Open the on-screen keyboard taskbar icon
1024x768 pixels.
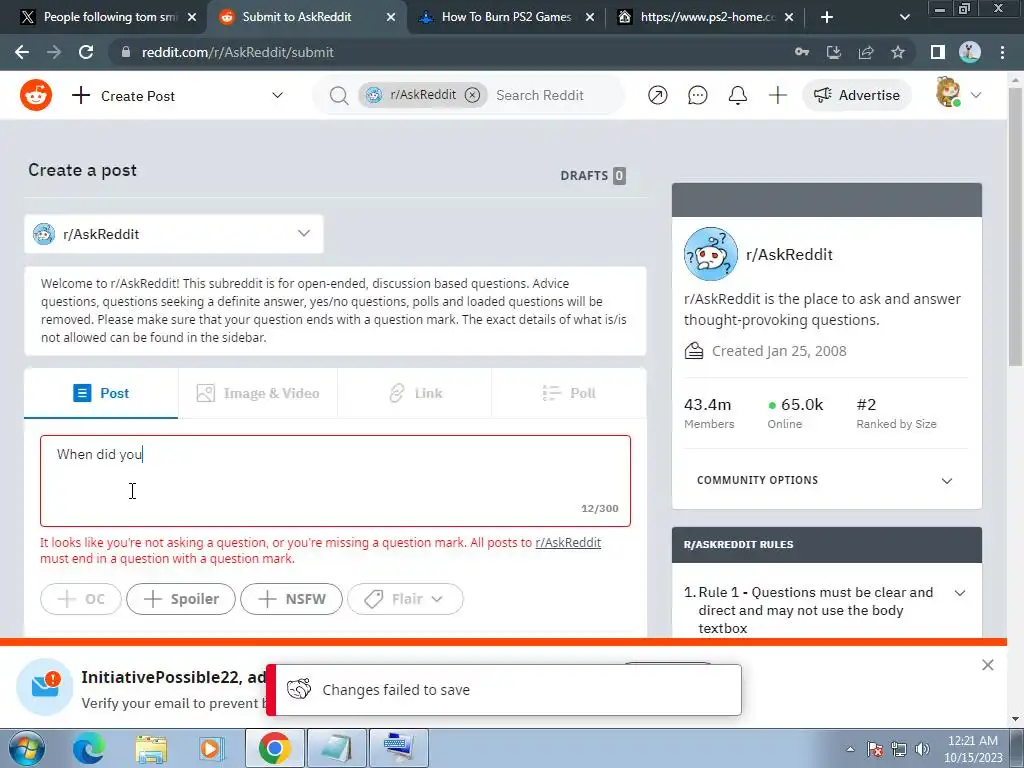[399, 748]
